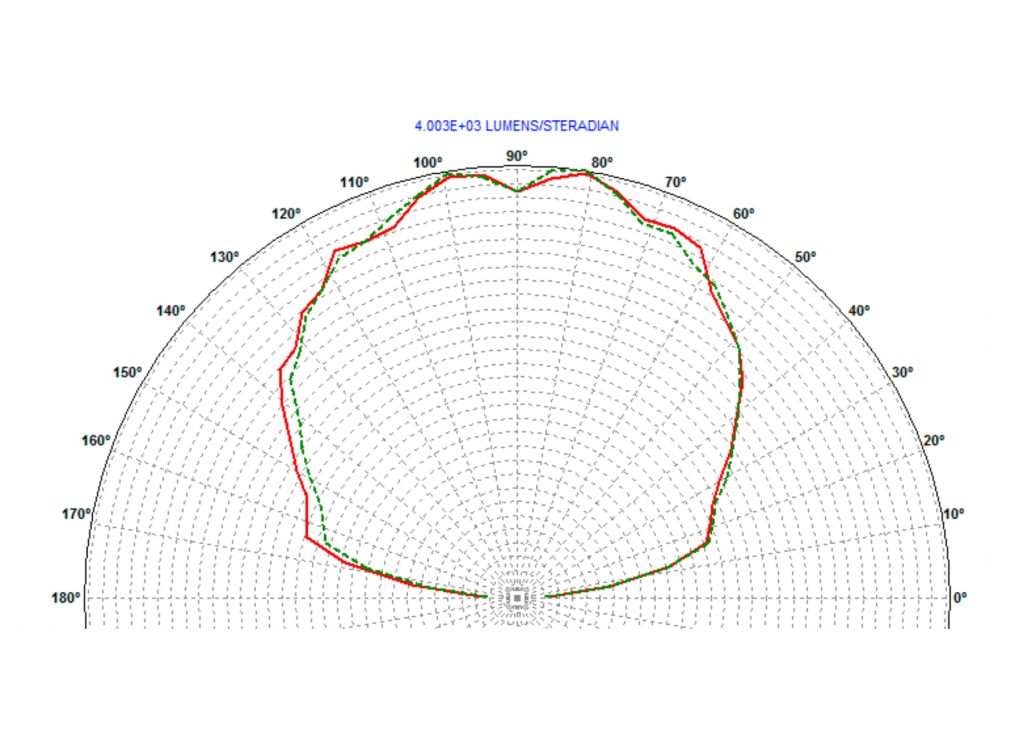Select the 70° angle label

point(676,182)
